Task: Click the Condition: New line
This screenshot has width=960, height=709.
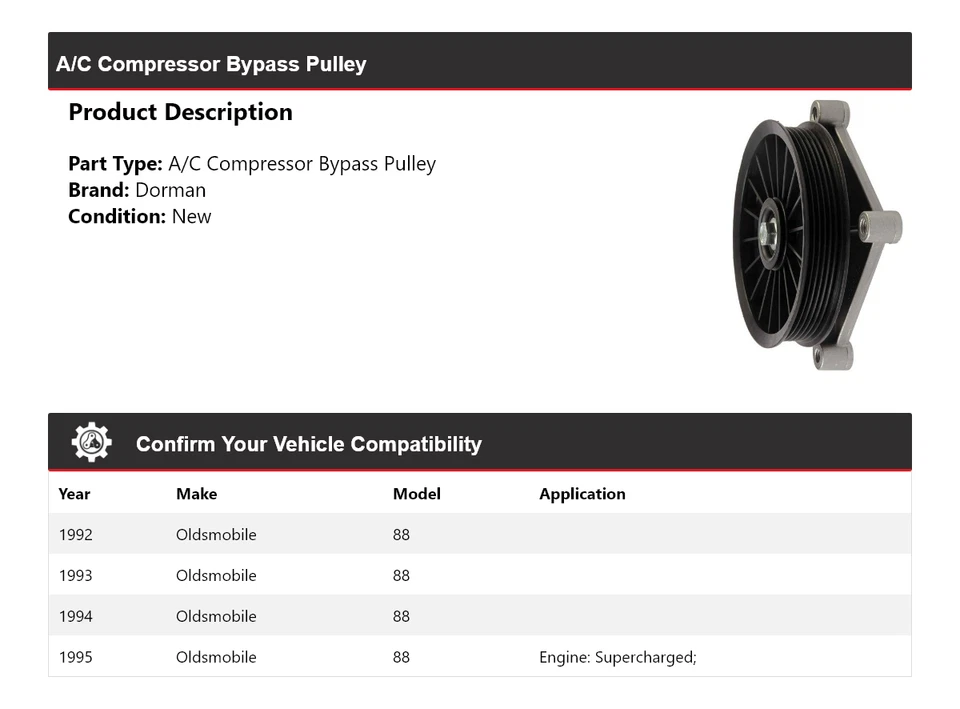Action: (x=140, y=216)
